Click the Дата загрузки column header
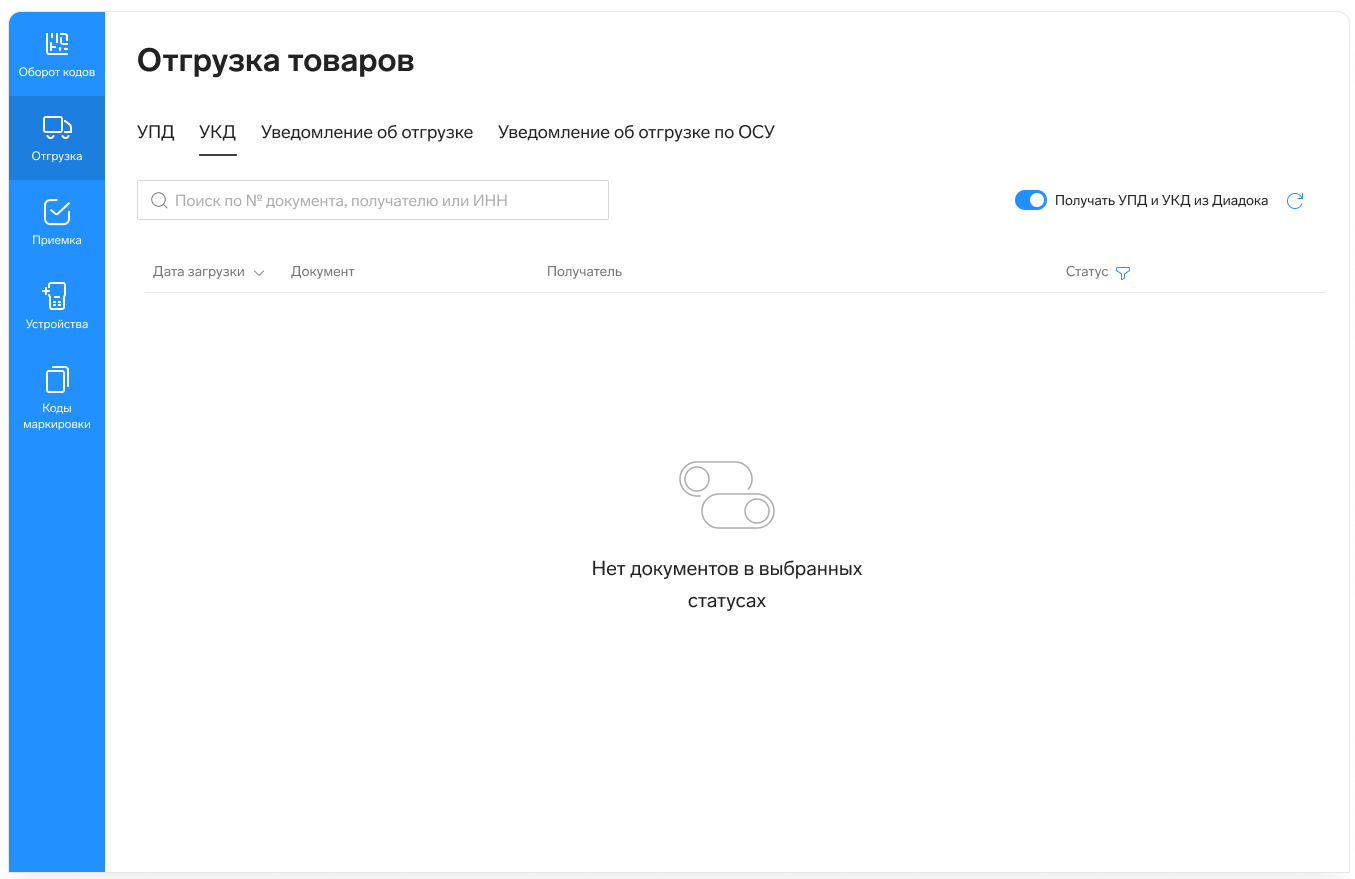This screenshot has width=1355, height=879. click(199, 272)
